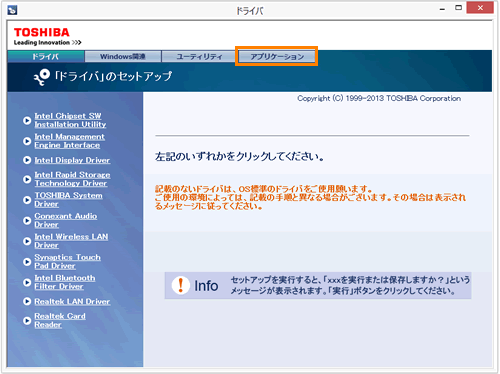Open the アプリケーション tab
Viewport: 500px width, 374px height.
click(x=277, y=57)
